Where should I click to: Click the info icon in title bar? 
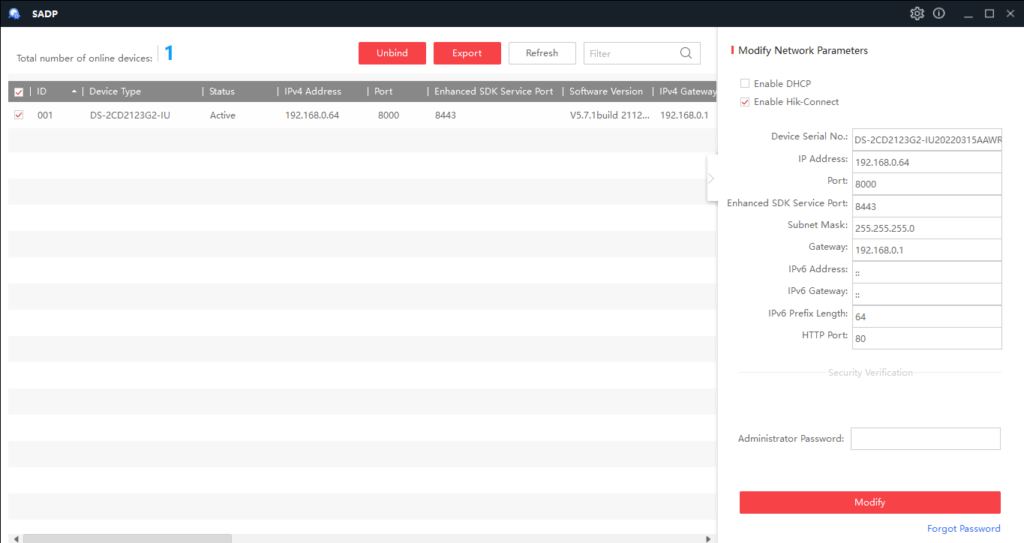pyautogui.click(x=939, y=13)
